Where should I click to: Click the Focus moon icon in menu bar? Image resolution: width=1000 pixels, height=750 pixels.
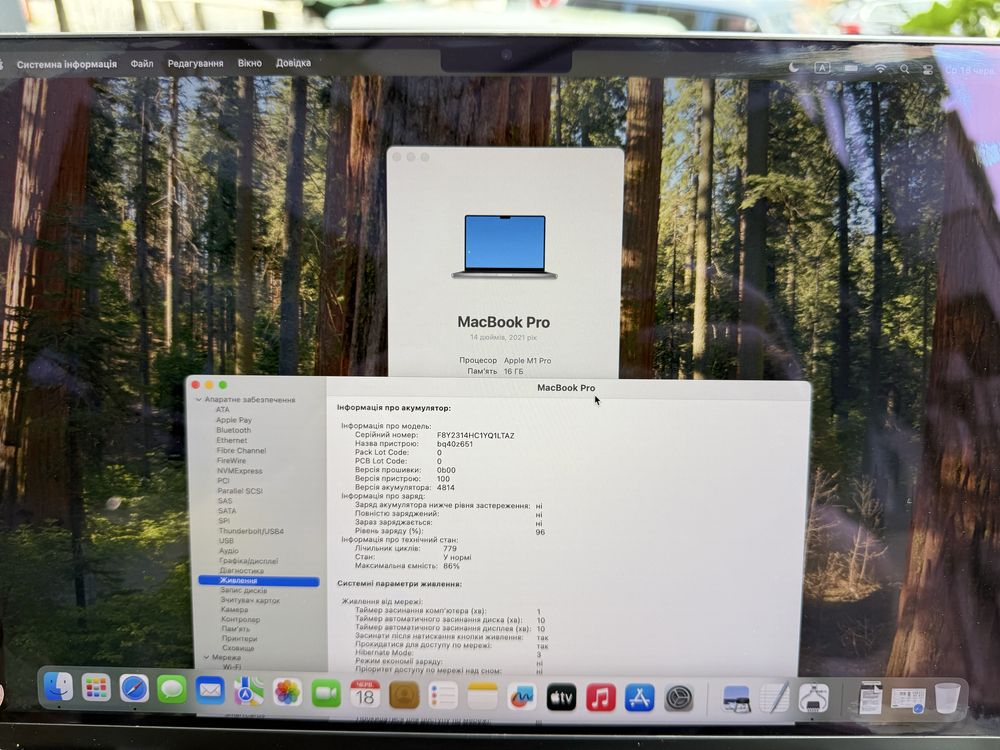793,67
